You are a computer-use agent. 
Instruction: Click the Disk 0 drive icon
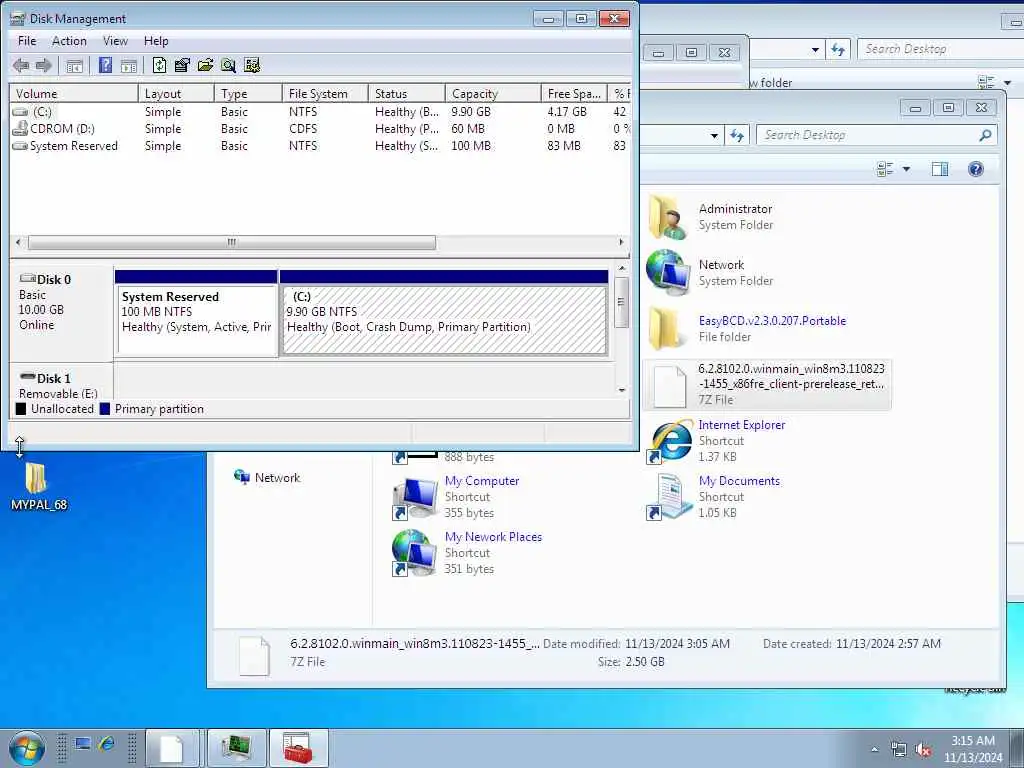(27, 278)
